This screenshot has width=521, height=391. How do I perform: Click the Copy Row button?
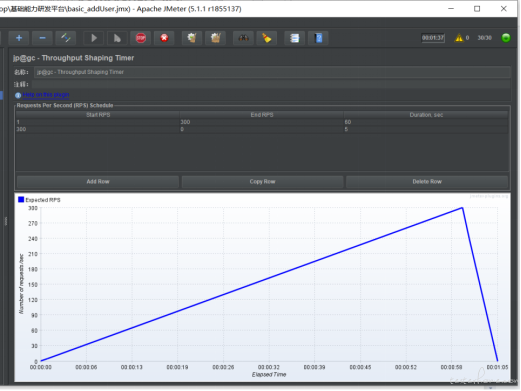click(x=262, y=182)
